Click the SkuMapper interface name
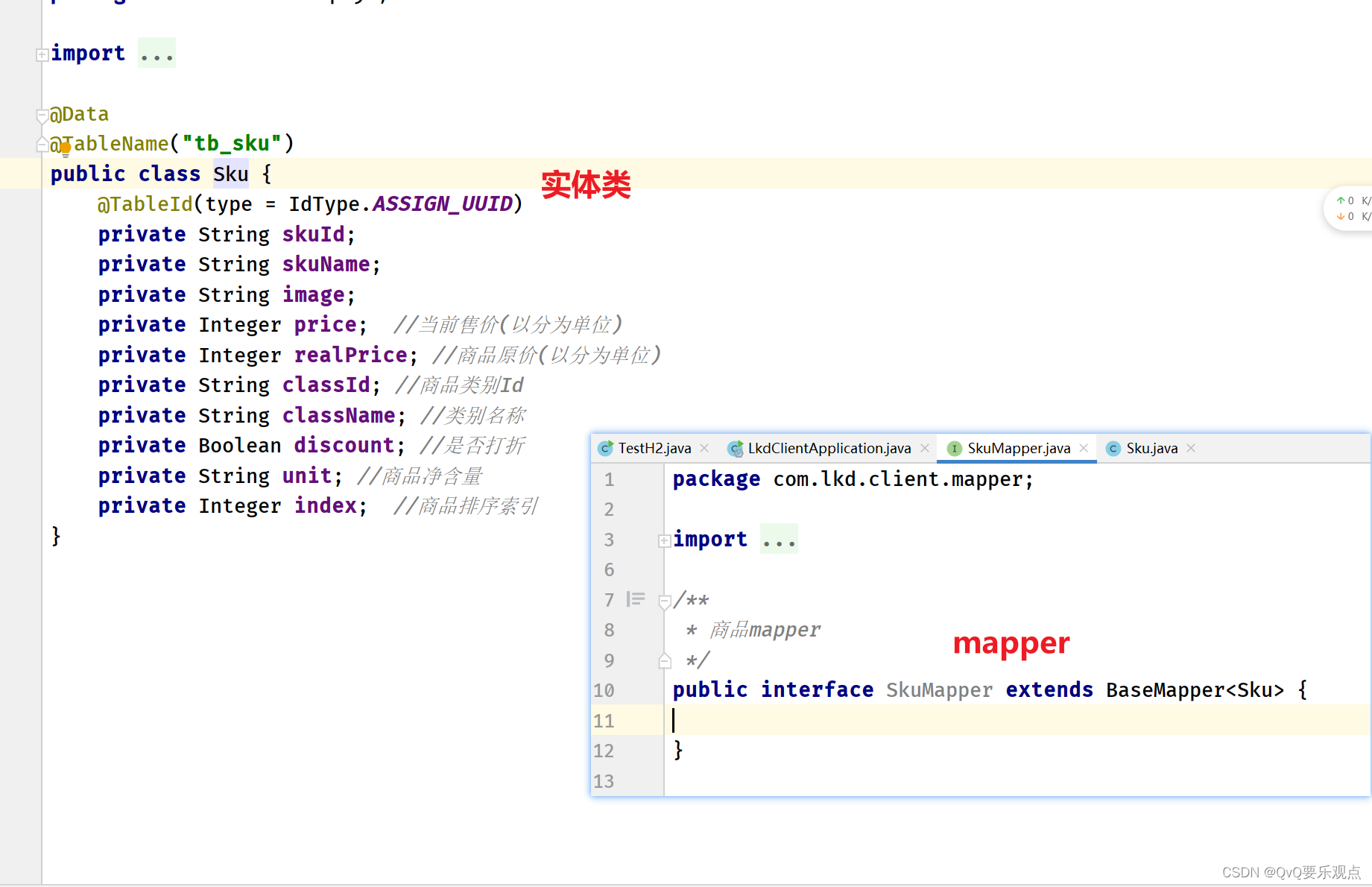Image resolution: width=1372 pixels, height=887 pixels. 940,689
